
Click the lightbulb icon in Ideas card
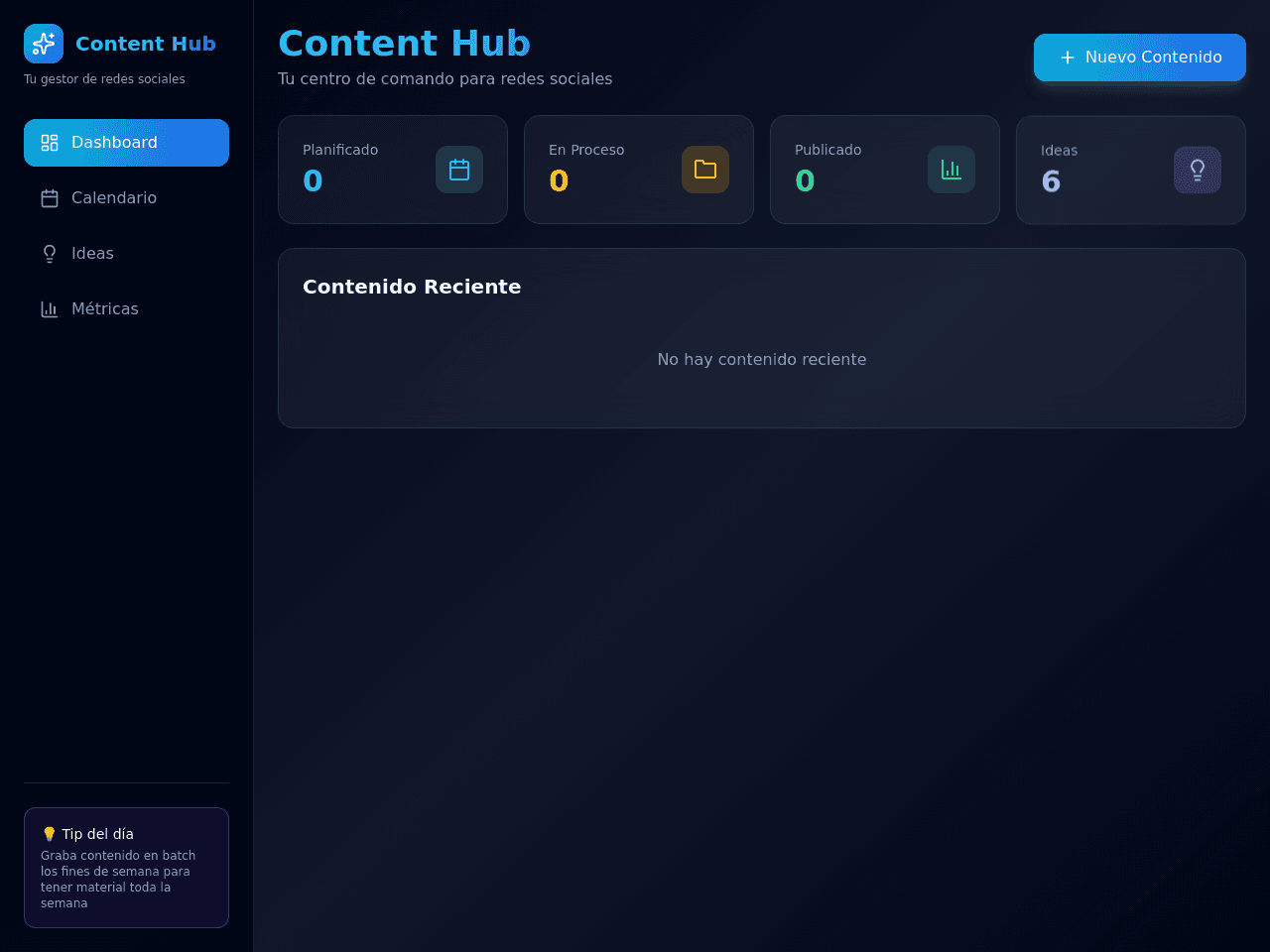1198,170
